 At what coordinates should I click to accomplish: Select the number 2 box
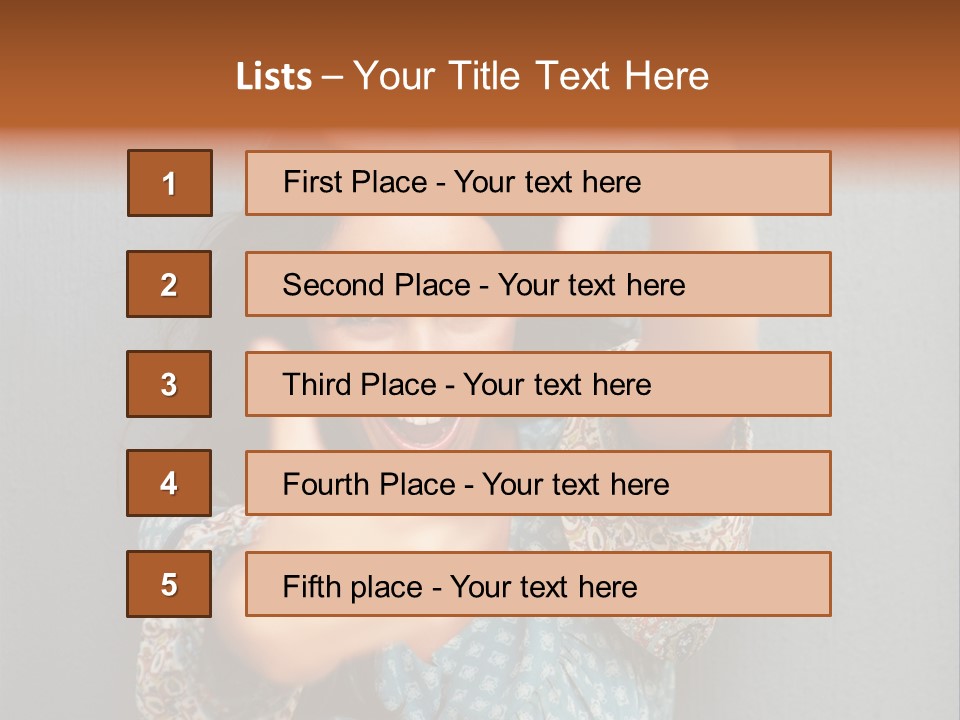click(x=169, y=284)
